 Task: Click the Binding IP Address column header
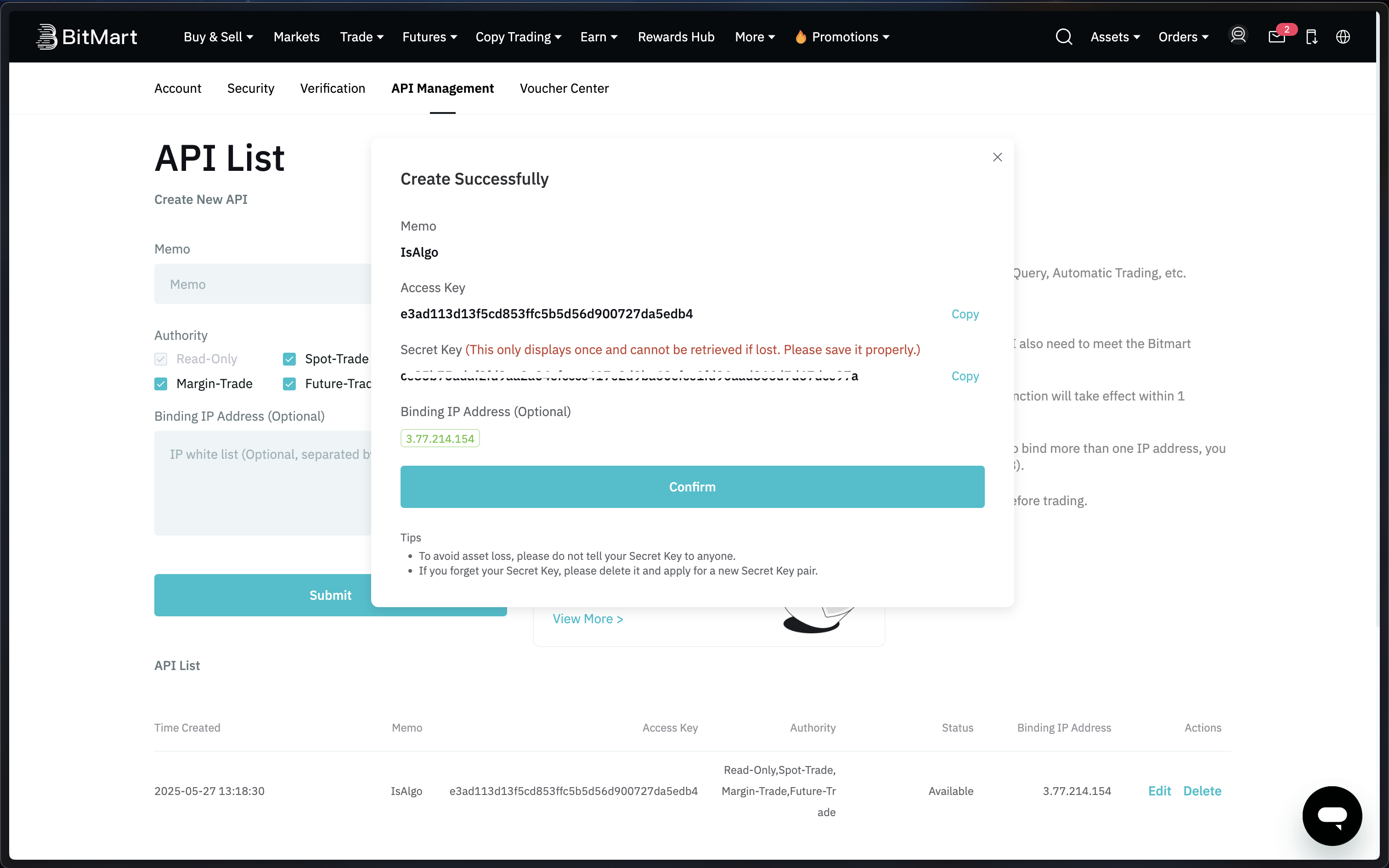pyautogui.click(x=1064, y=728)
